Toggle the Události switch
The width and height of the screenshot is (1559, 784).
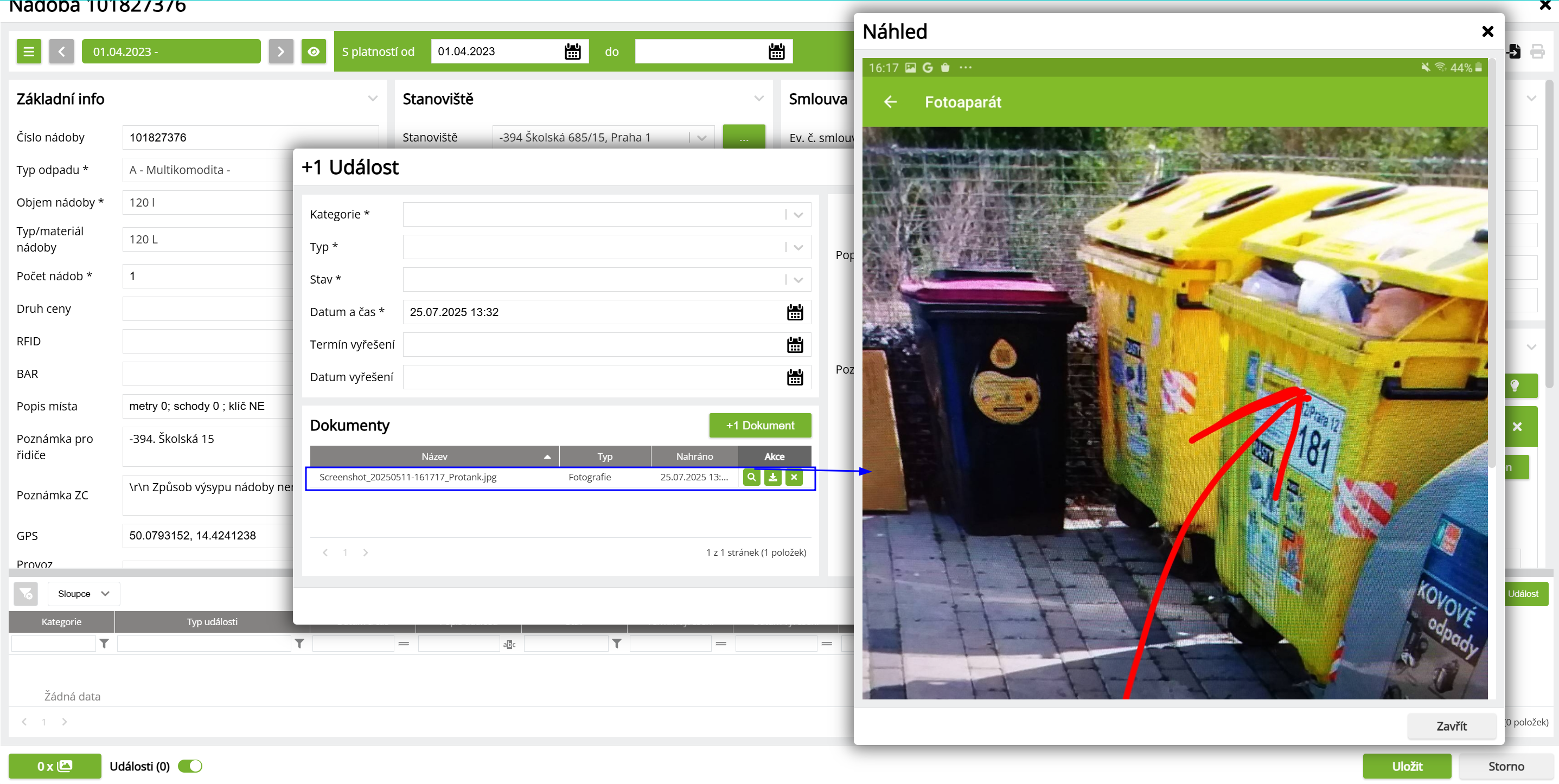190,766
